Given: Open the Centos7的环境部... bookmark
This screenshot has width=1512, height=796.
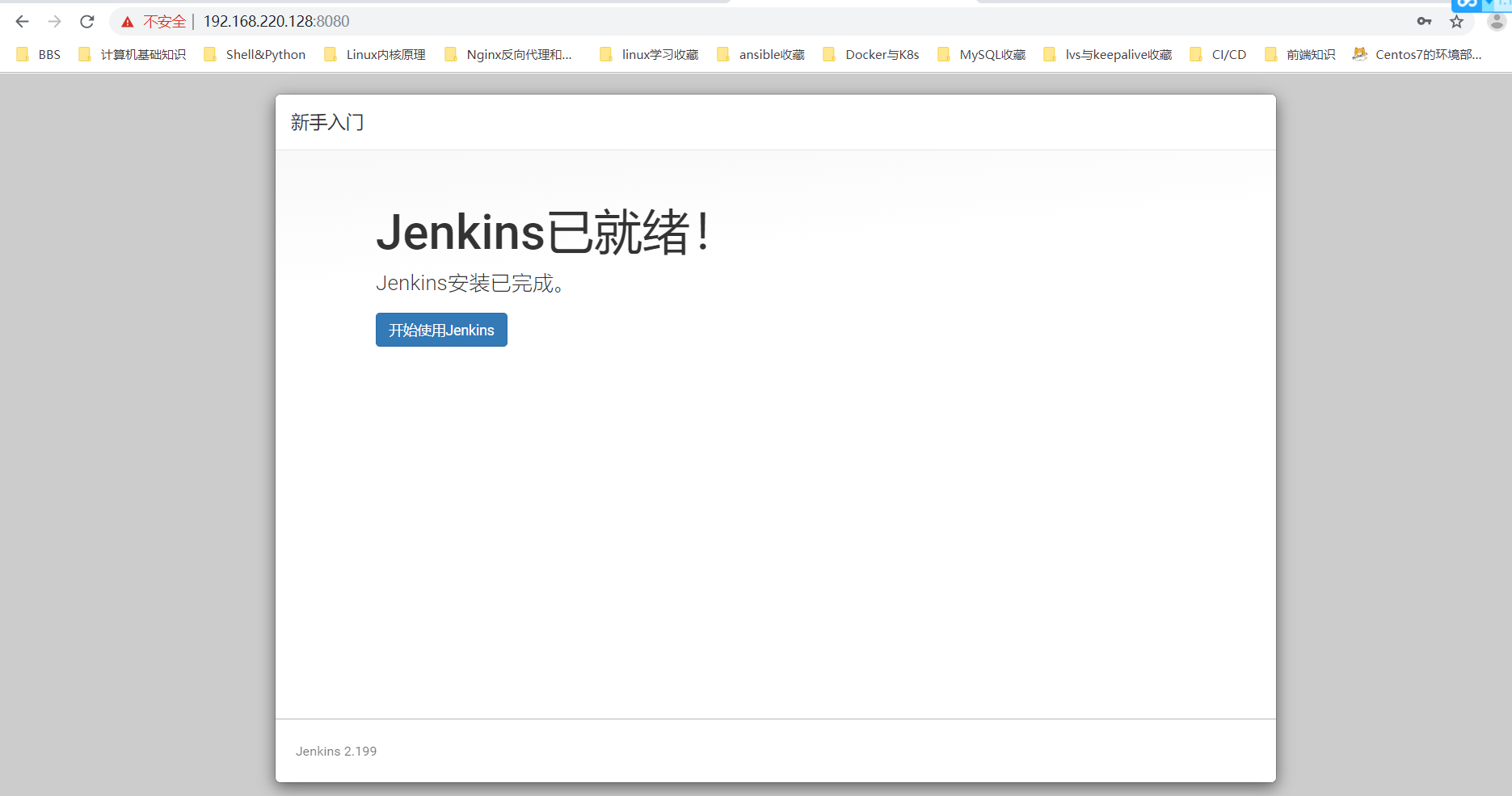Looking at the screenshot, I should click(x=1417, y=54).
